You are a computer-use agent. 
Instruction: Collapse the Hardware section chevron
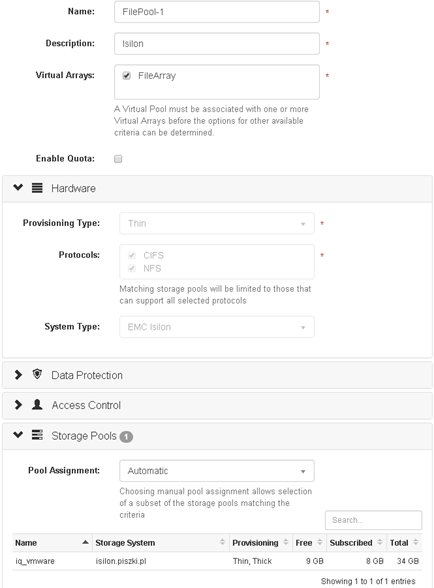point(18,187)
